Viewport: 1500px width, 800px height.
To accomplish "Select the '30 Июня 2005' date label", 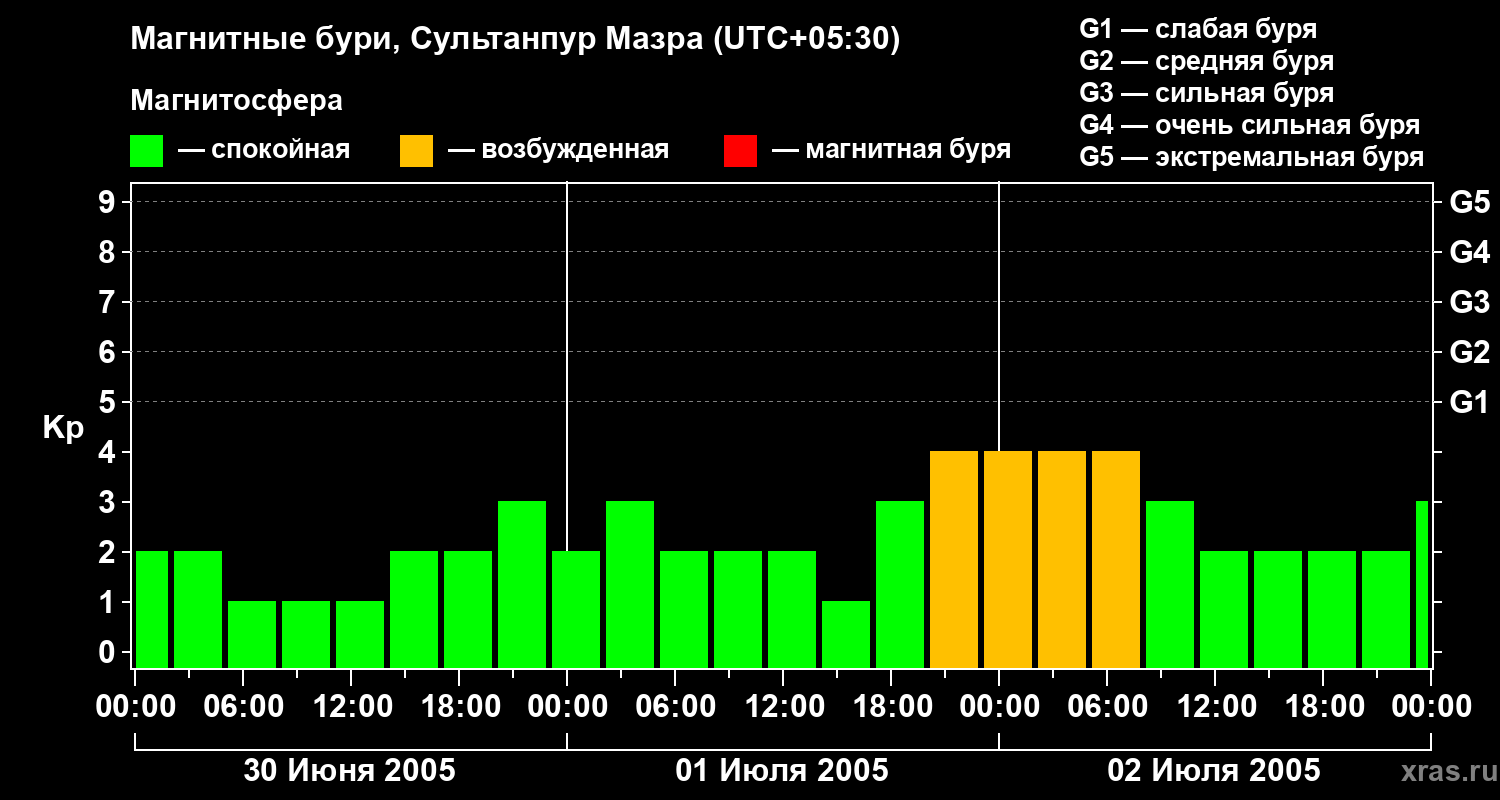I will pyautogui.click(x=350, y=771).
